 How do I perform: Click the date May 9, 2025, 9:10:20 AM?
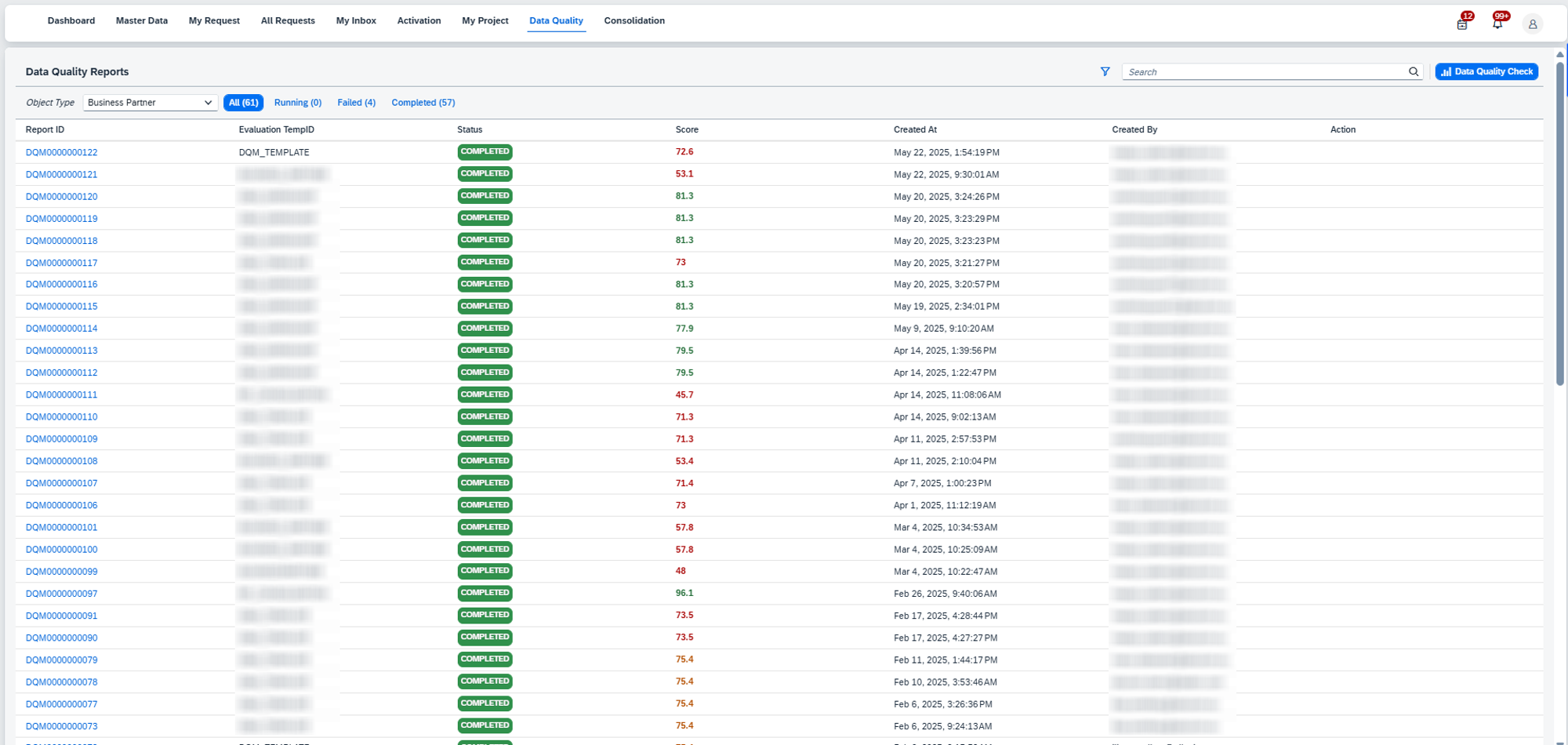pyautogui.click(x=944, y=329)
